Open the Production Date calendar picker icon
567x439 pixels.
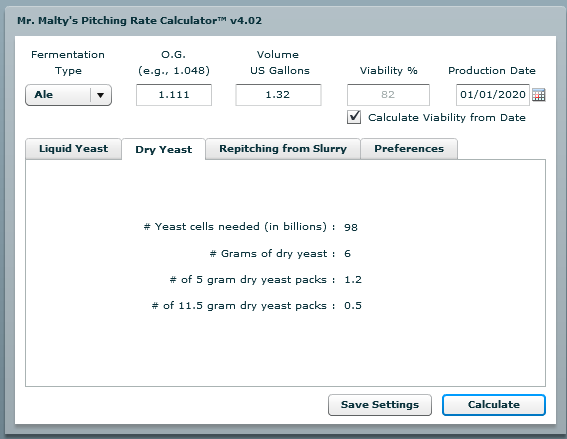coord(539,95)
